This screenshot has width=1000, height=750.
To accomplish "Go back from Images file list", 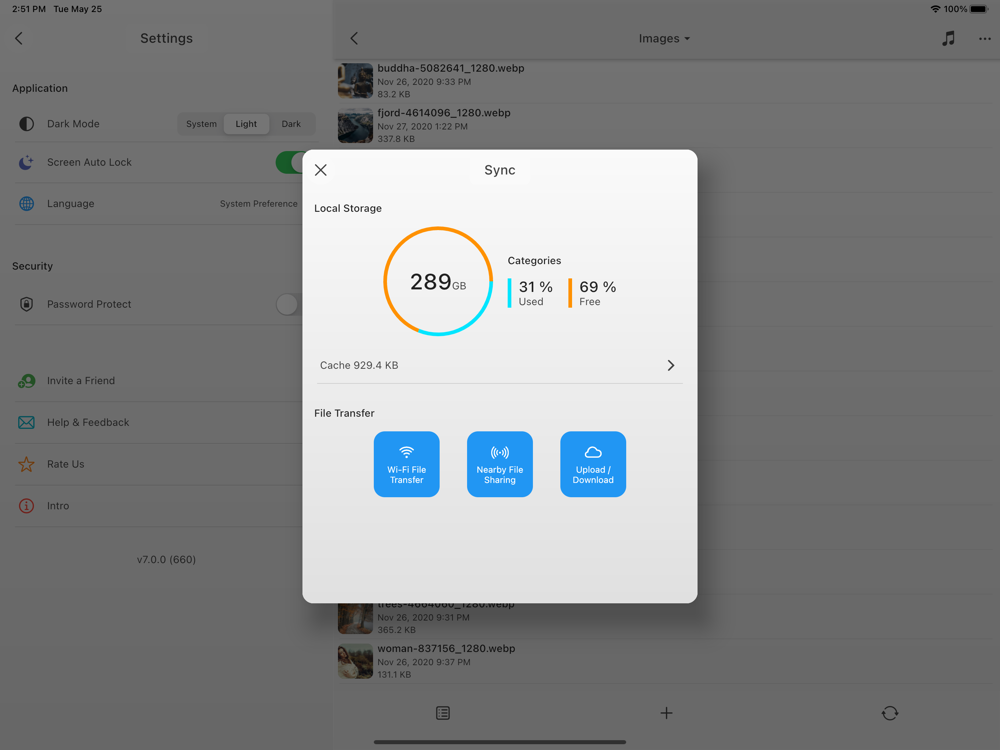I will tap(354, 38).
